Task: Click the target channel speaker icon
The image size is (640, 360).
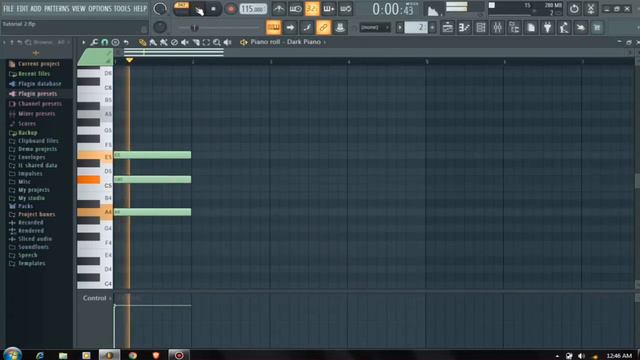Action: 244,42
